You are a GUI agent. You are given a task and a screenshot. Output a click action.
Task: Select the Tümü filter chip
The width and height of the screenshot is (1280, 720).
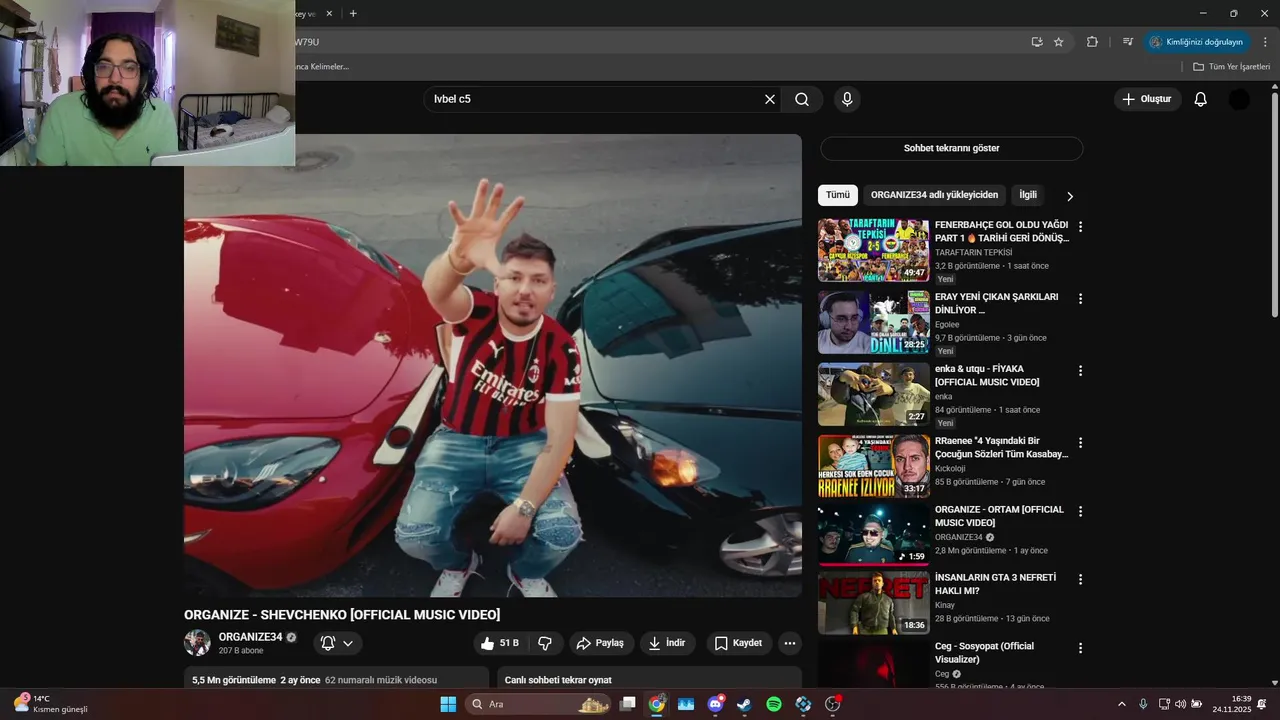[837, 195]
